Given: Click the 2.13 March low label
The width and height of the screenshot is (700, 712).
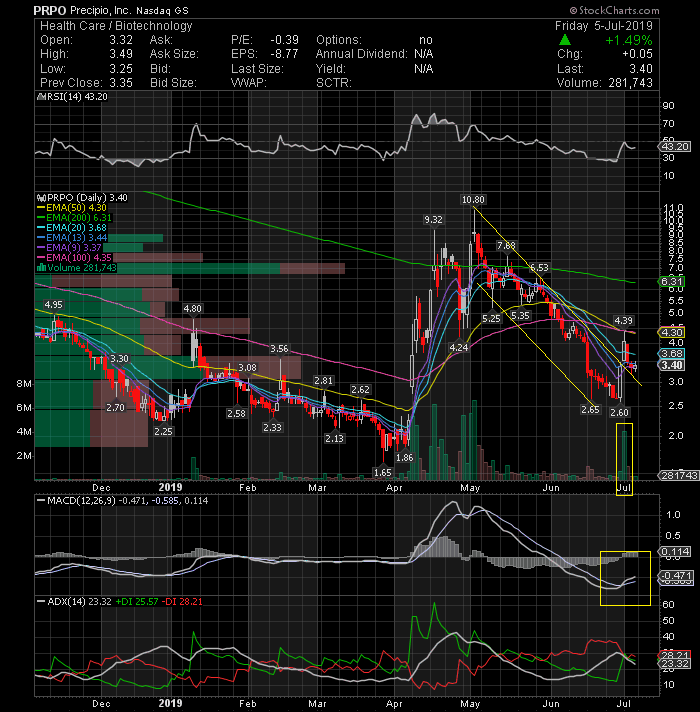Looking at the screenshot, I should click(x=335, y=439).
